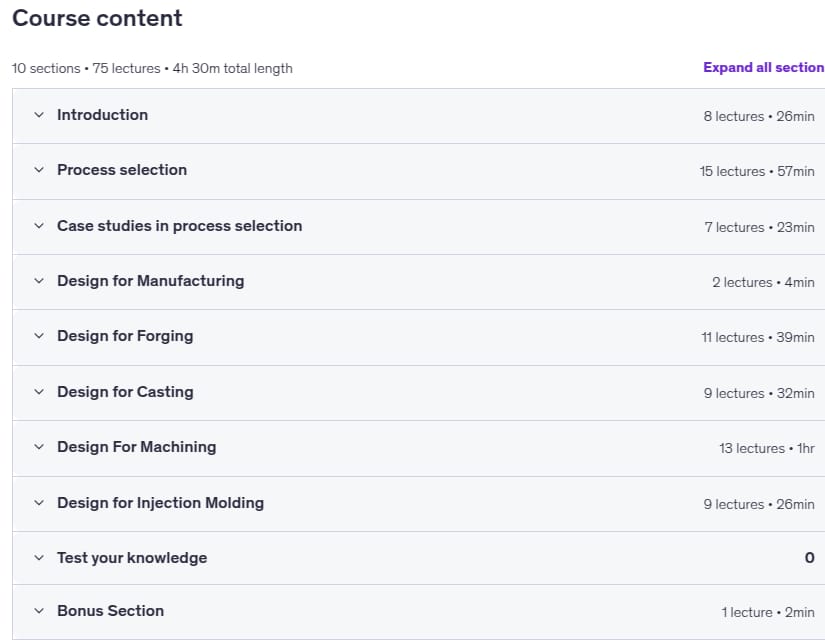Open the Design for Casting heading

click(x=125, y=392)
